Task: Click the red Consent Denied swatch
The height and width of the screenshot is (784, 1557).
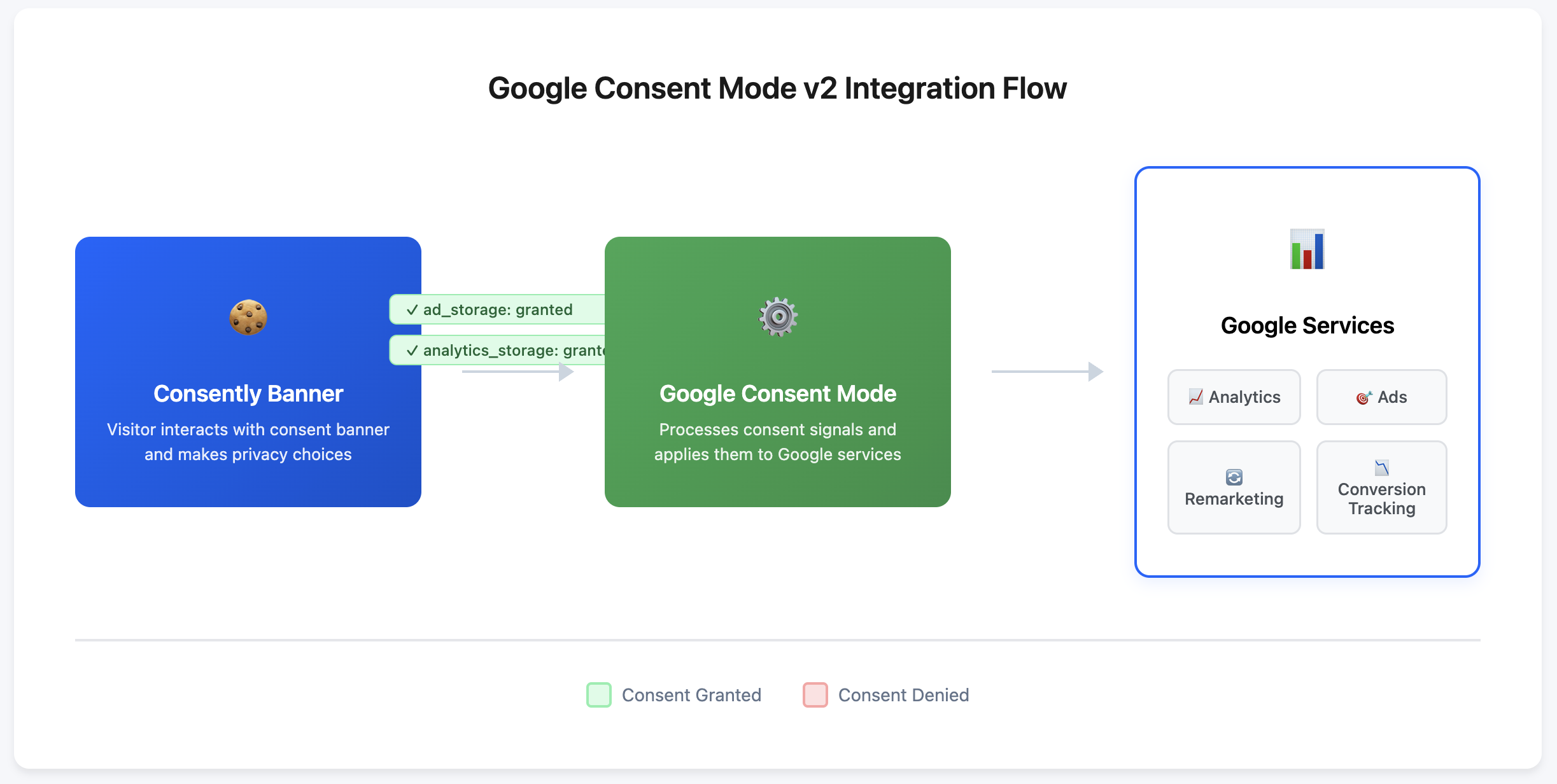Action: click(815, 695)
